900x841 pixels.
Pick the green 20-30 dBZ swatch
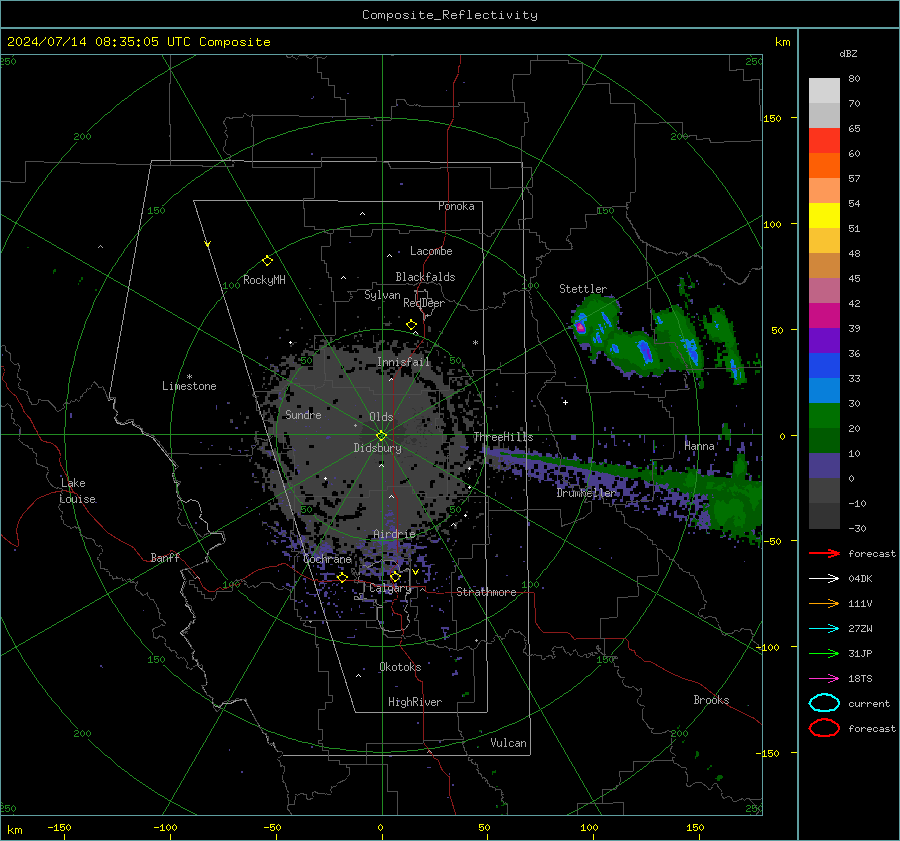(824, 416)
